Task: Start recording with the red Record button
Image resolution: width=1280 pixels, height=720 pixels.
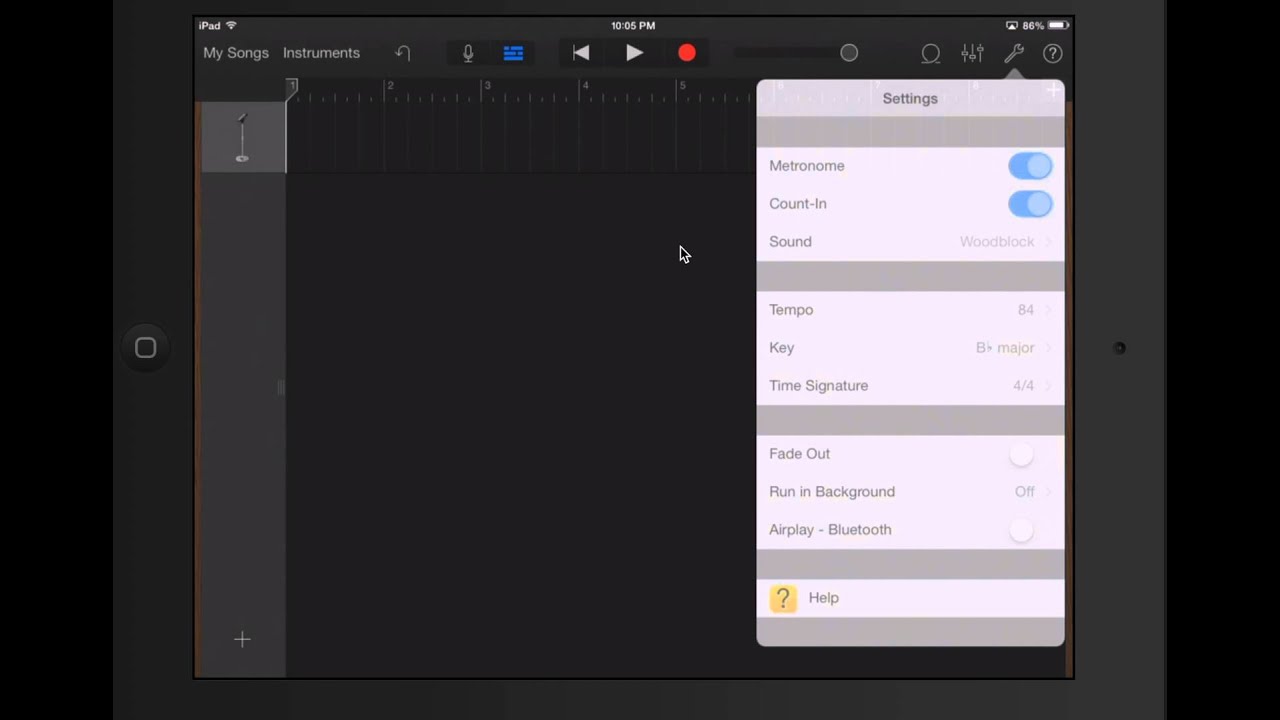Action: click(687, 53)
